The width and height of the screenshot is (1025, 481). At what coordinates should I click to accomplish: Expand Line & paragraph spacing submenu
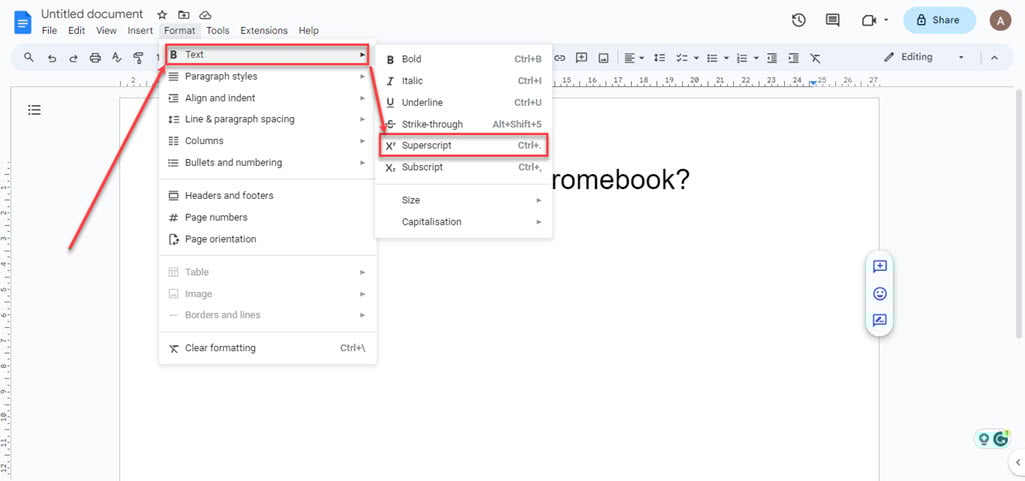(267, 120)
